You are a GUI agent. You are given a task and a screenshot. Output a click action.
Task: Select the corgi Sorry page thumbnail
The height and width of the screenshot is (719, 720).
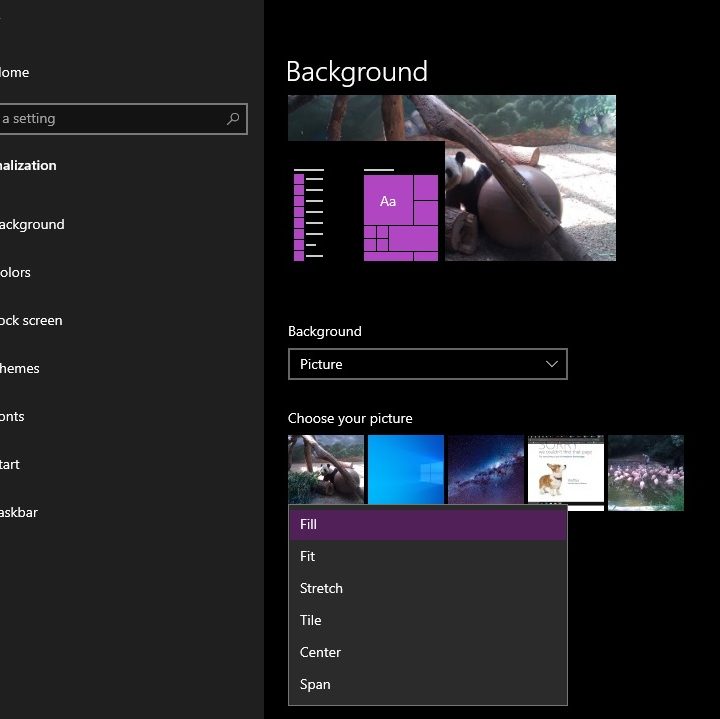pyautogui.click(x=566, y=469)
